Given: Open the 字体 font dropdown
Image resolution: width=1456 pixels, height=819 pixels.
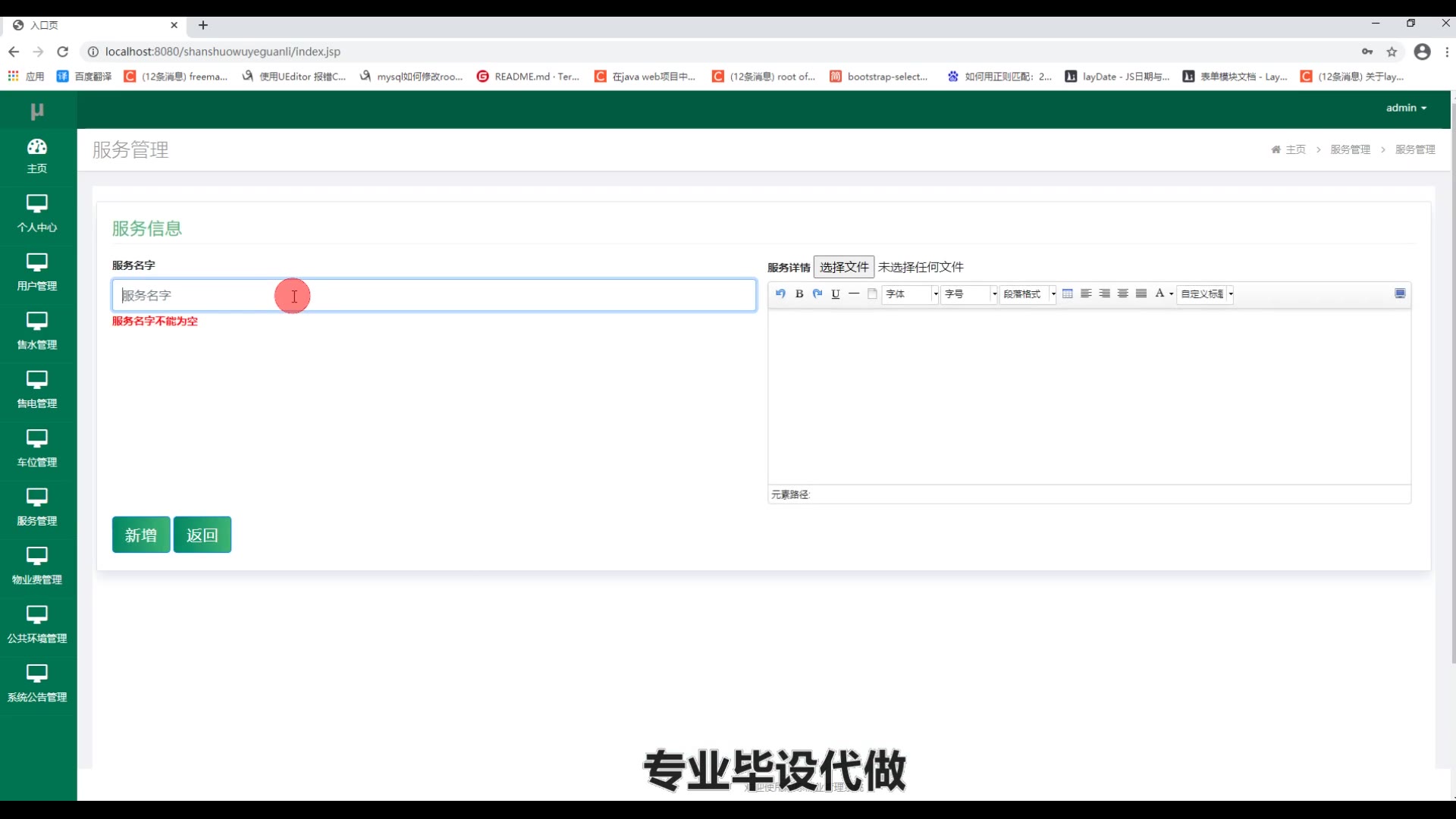Looking at the screenshot, I should (911, 294).
